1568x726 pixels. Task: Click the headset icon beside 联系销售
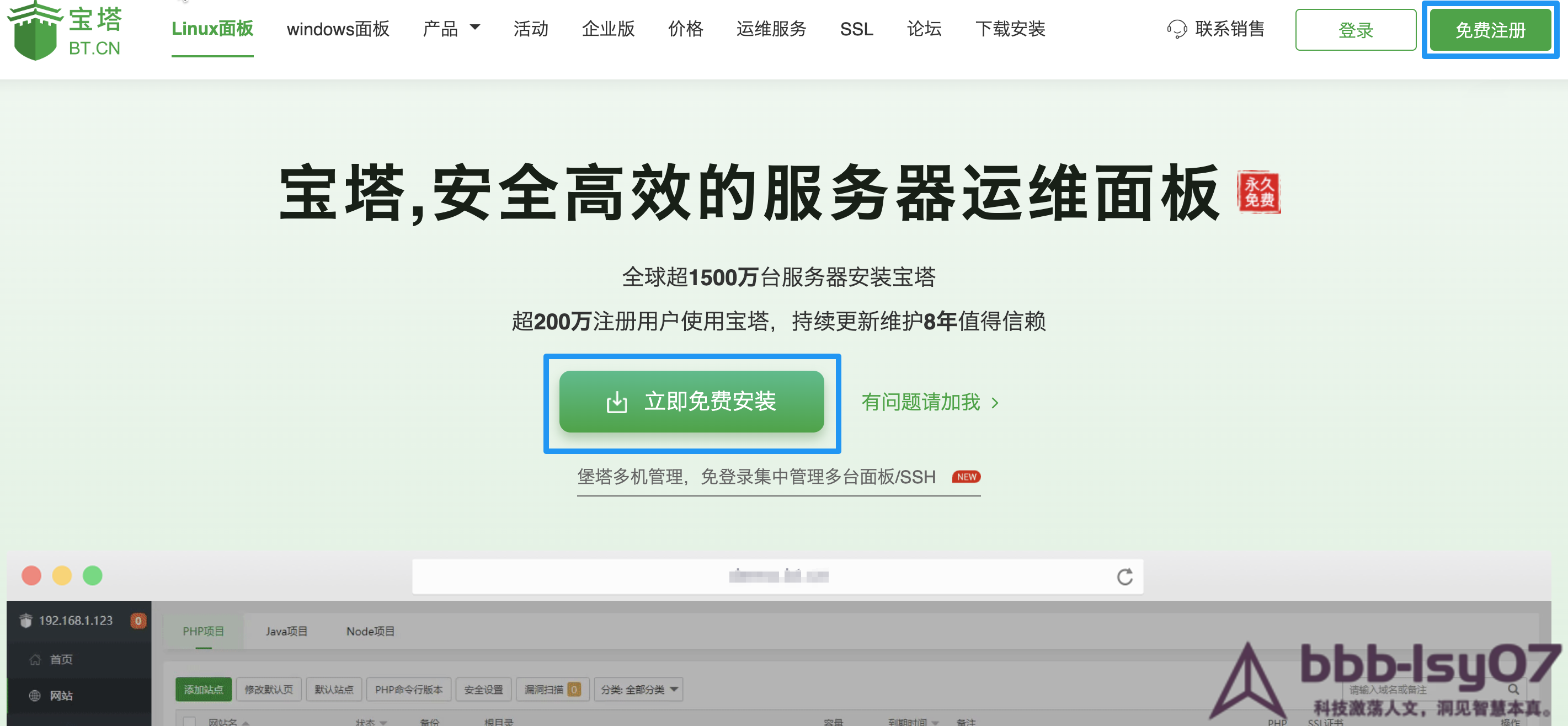click(x=1177, y=29)
